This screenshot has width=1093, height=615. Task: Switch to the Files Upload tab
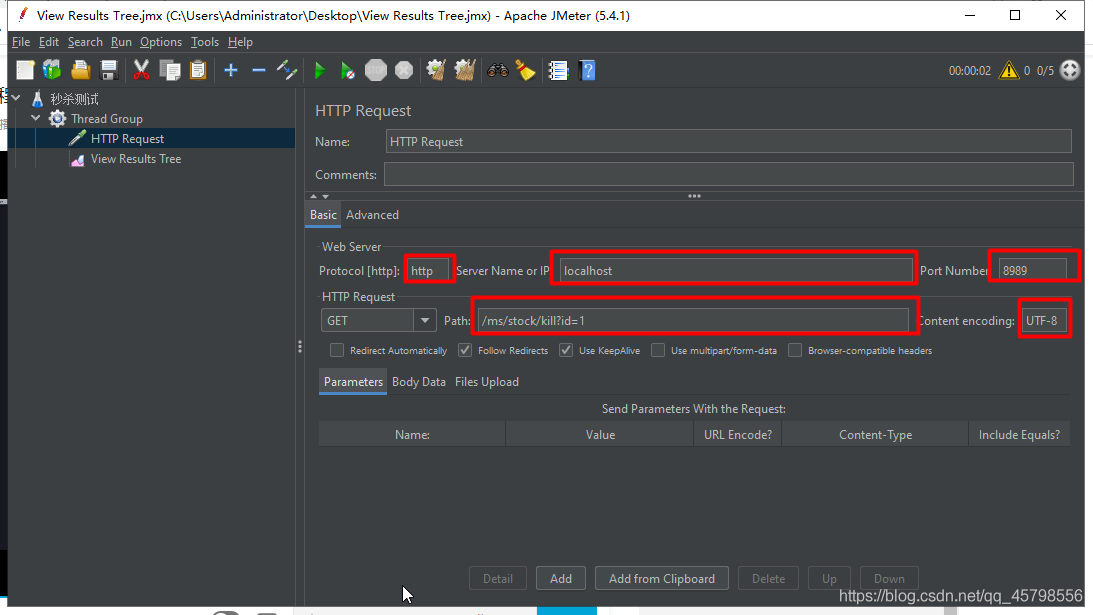(x=487, y=382)
